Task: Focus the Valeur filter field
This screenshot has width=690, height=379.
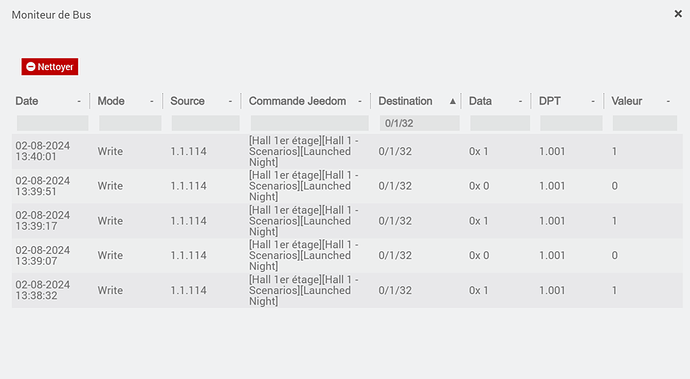Action: [x=645, y=123]
